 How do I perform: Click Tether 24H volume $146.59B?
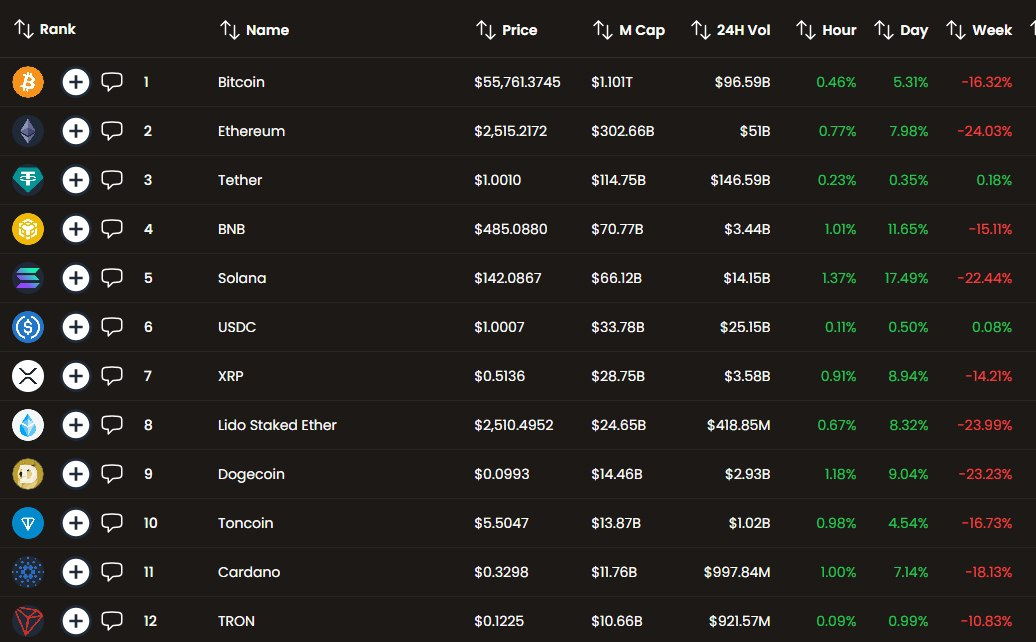point(740,180)
